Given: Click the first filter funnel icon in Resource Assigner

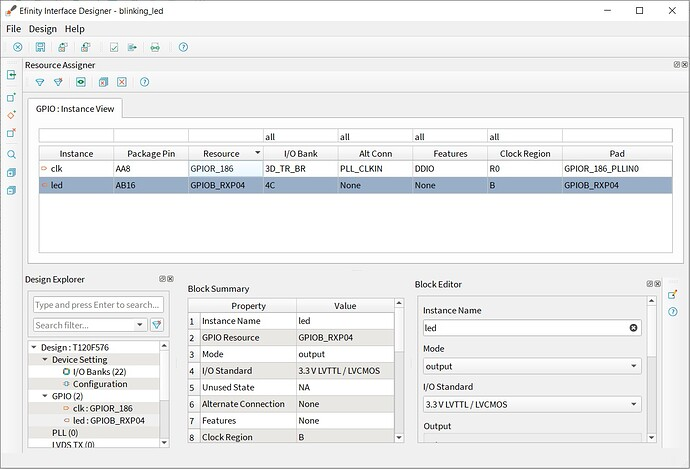Looking at the screenshot, I should [x=40, y=82].
